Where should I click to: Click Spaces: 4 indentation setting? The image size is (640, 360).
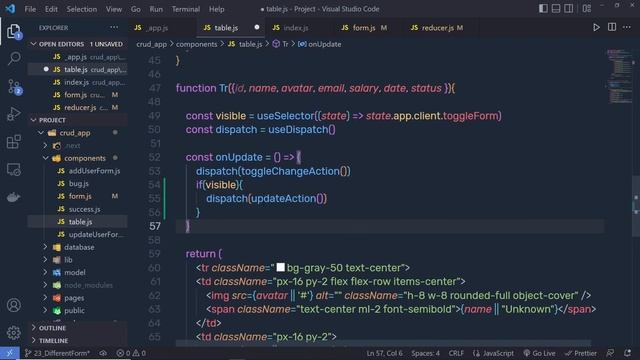426,353
